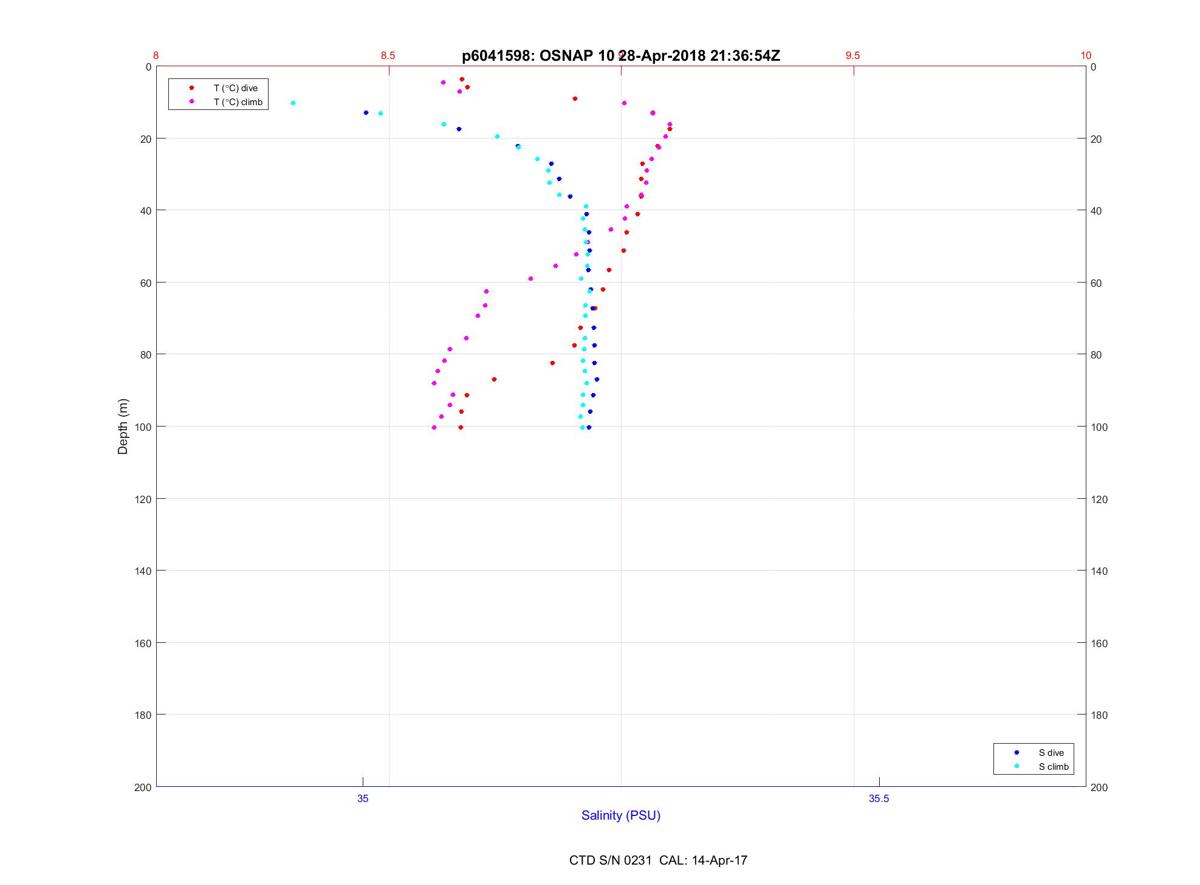Click the magenta marker in temperature legend

coord(191,102)
